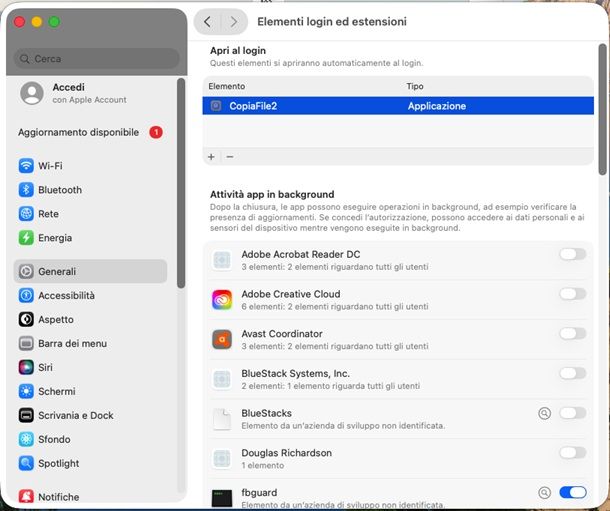Open Accessibilità icon in sidebar
This screenshot has height=511, width=610.
tap(26, 296)
